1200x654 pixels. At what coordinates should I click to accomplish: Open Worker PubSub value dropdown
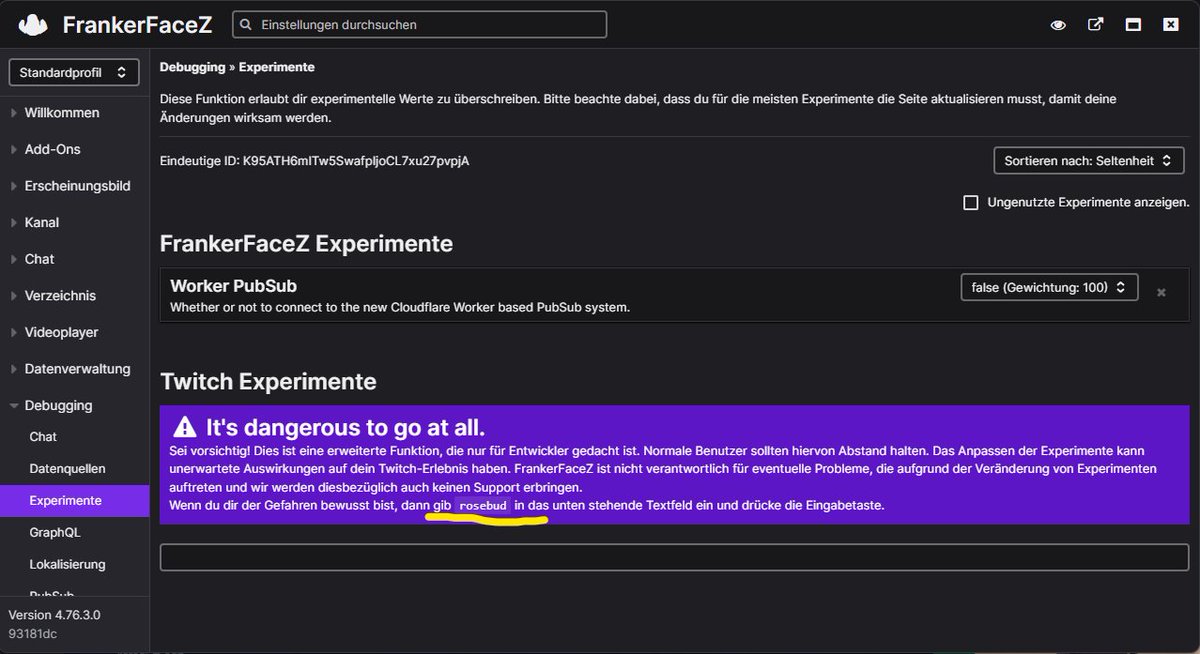[1050, 287]
